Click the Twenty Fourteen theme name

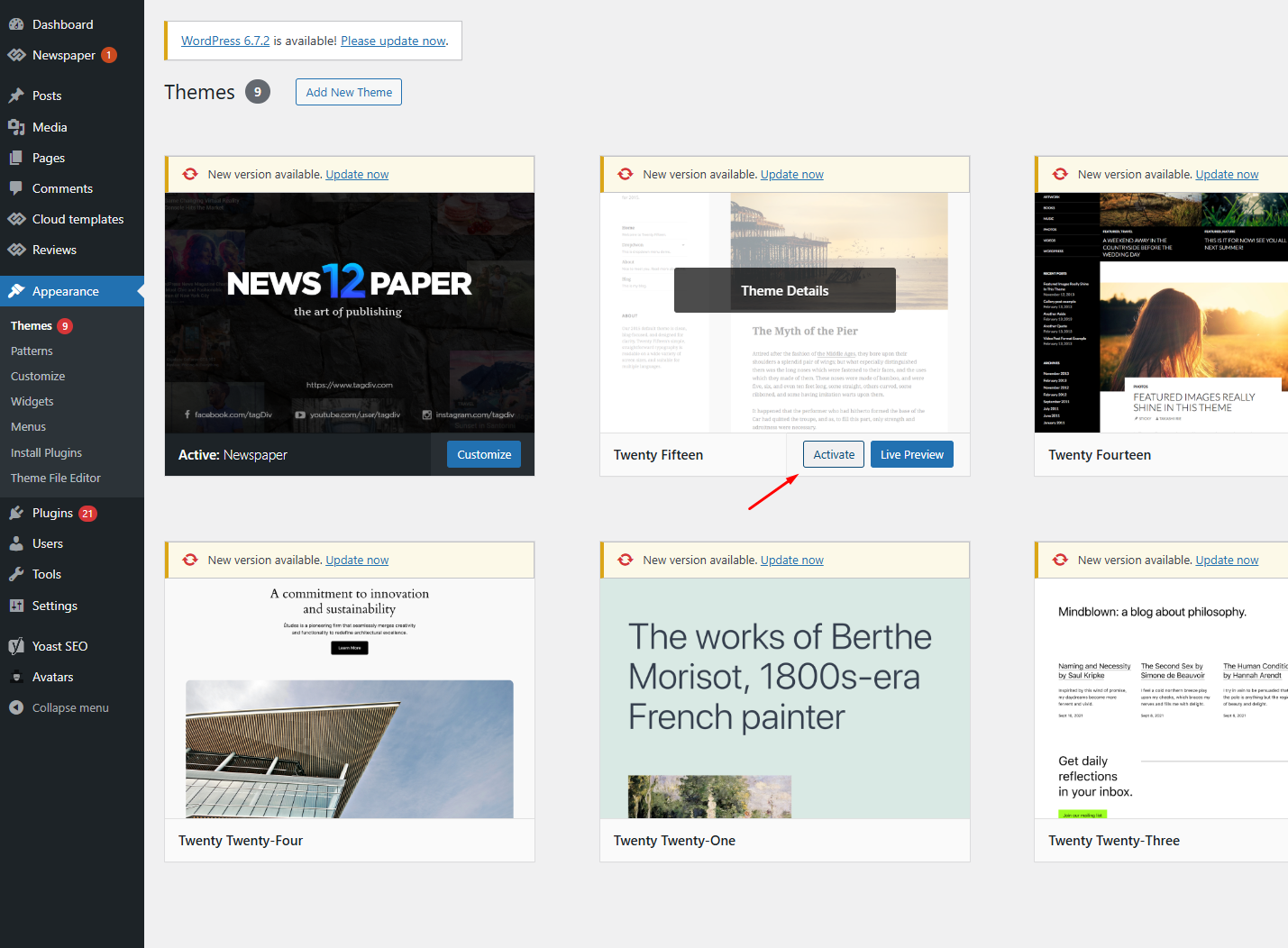(x=1100, y=455)
